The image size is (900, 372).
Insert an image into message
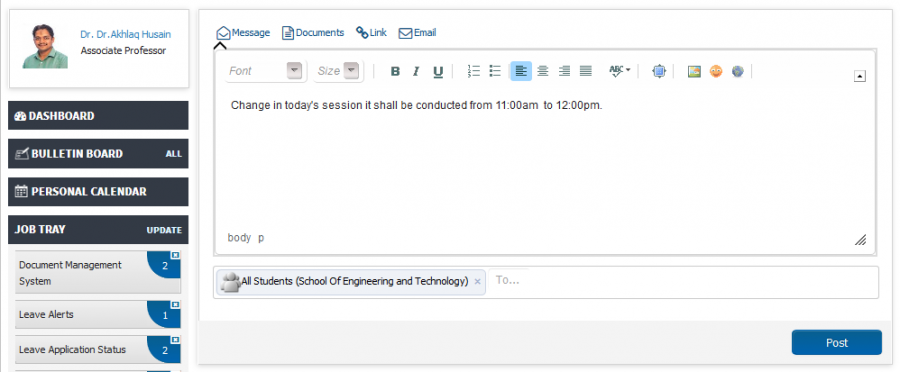[x=695, y=72]
